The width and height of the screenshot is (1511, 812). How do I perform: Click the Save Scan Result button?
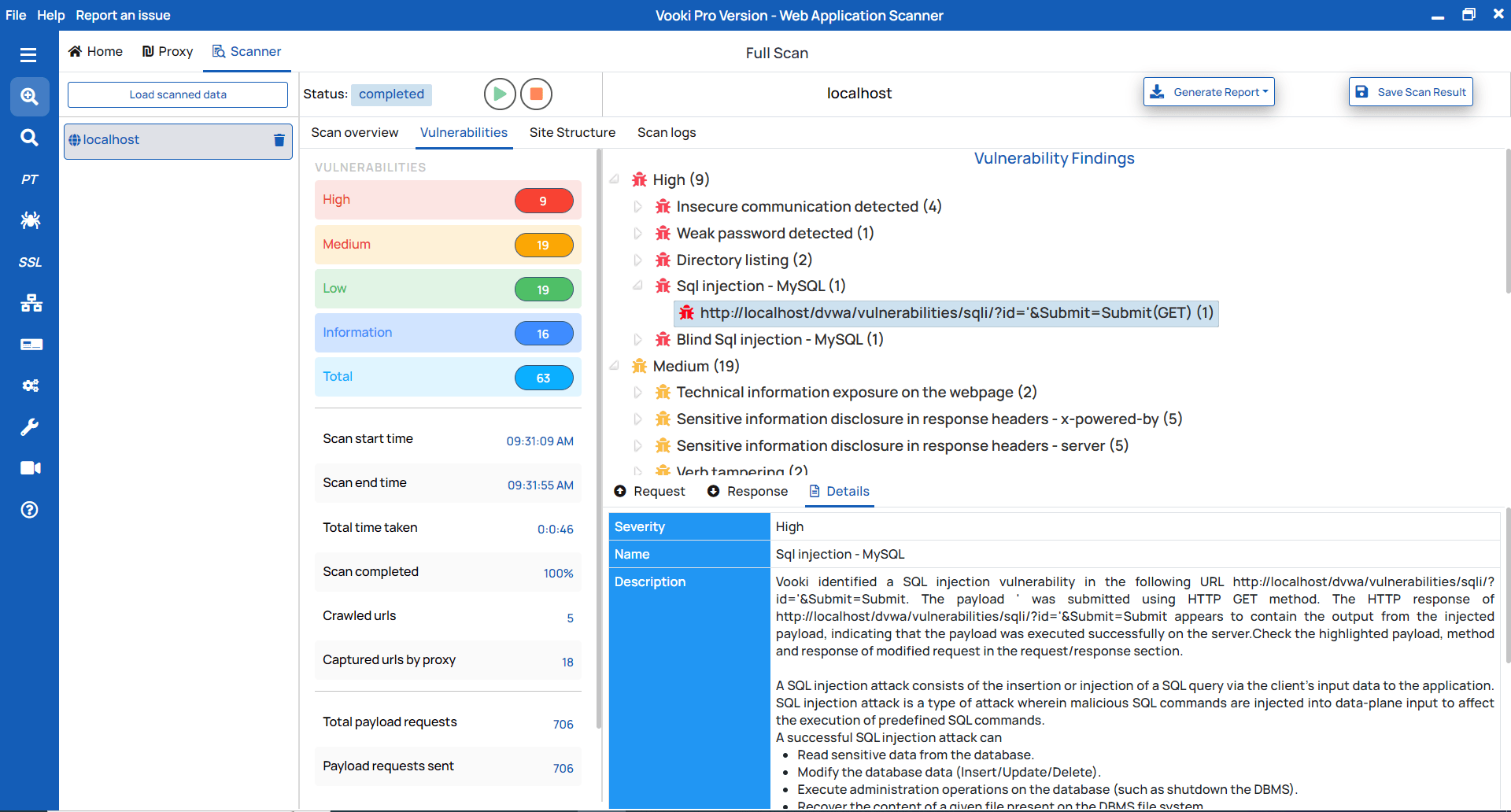click(x=1409, y=91)
